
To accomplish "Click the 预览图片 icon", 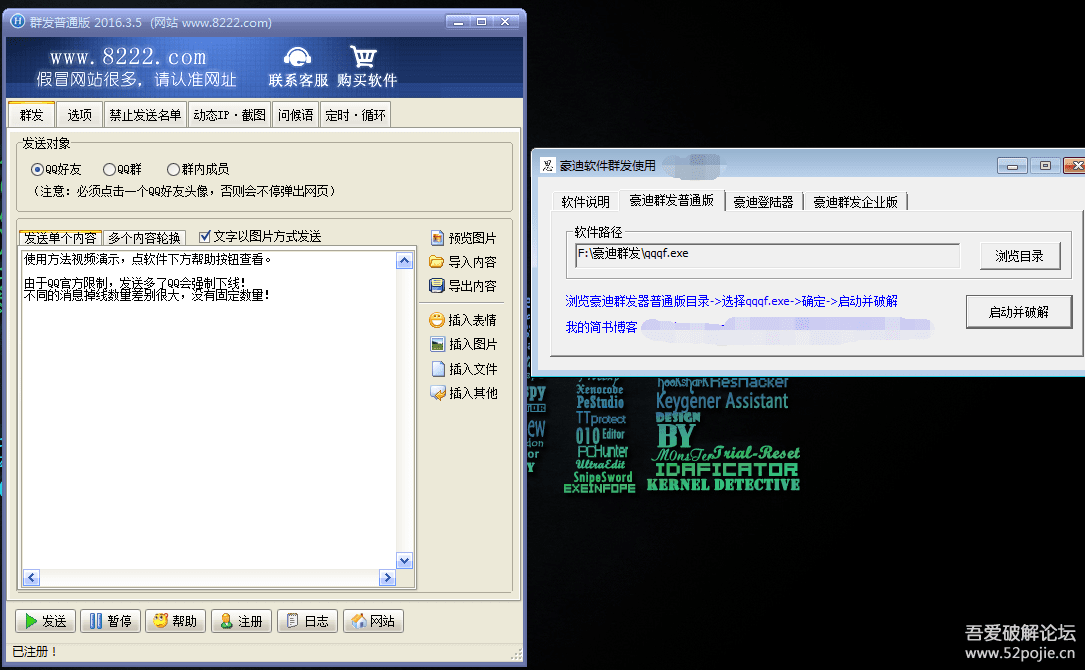I will pos(437,238).
